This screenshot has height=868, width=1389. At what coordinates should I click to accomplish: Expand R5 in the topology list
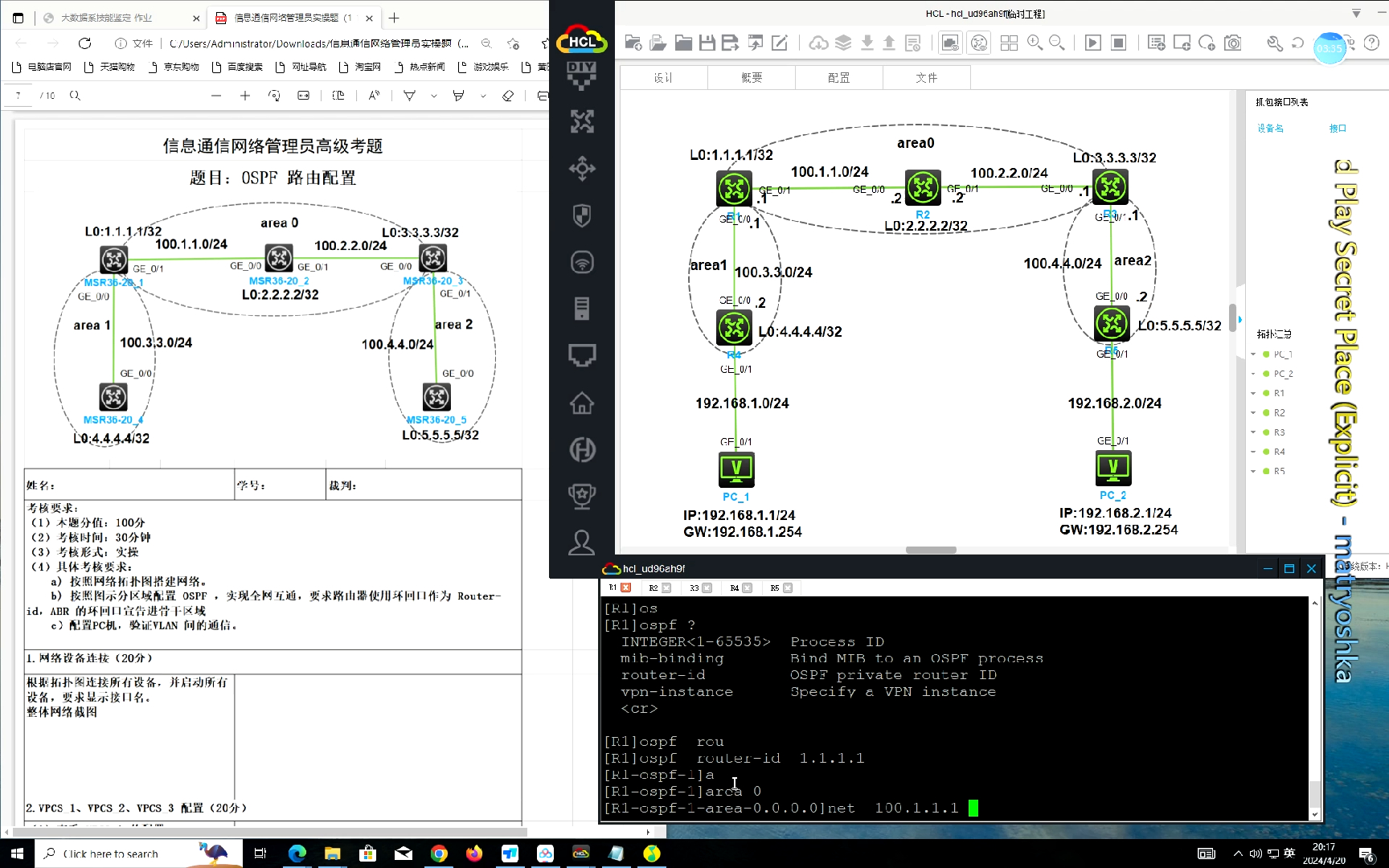1253,471
